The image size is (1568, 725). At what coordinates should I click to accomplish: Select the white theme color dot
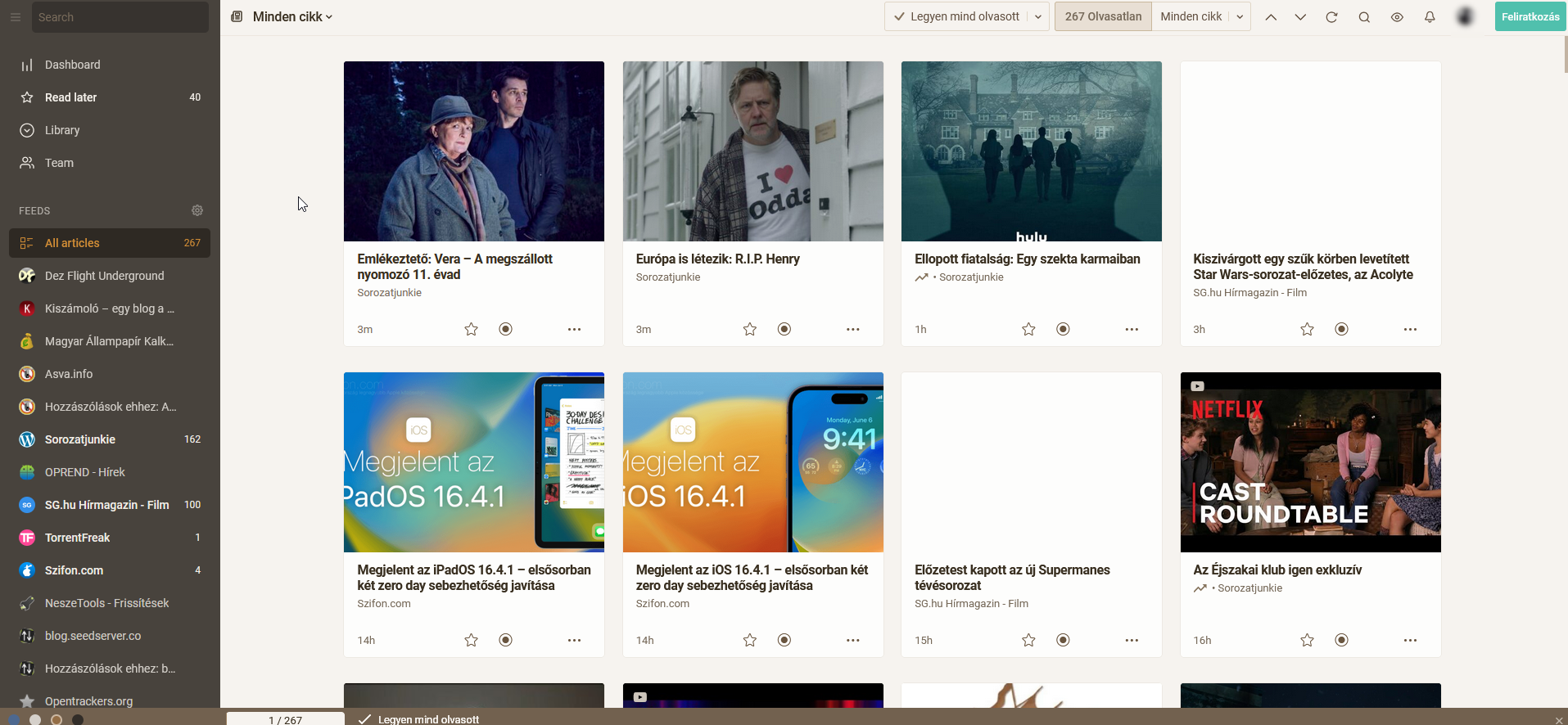pos(35,719)
